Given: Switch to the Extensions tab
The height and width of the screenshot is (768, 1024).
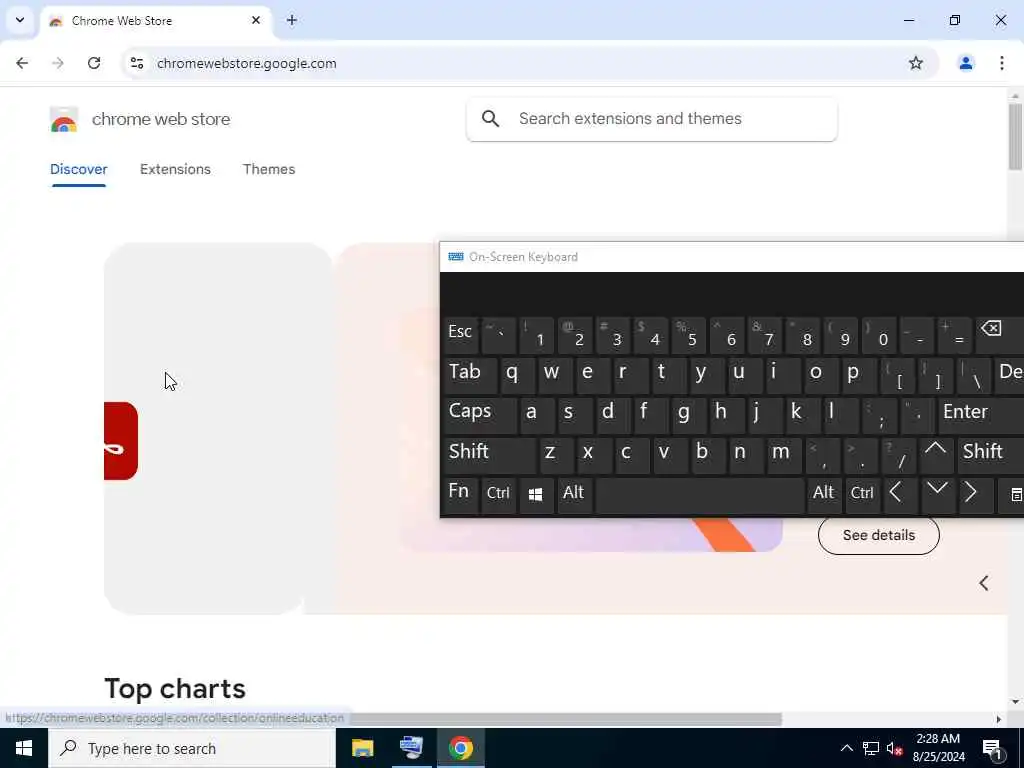Looking at the screenshot, I should 175,169.
